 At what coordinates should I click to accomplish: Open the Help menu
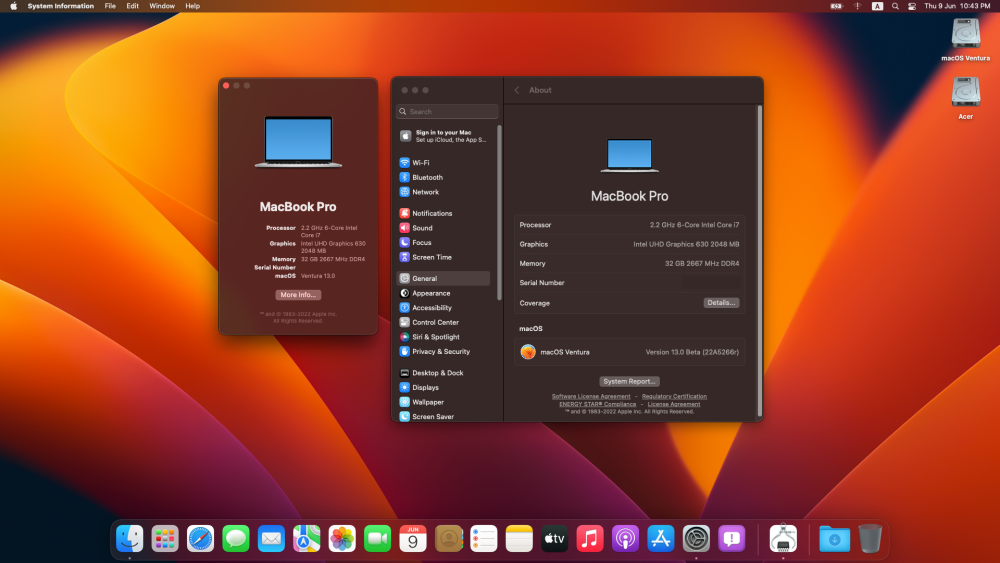coord(193,6)
